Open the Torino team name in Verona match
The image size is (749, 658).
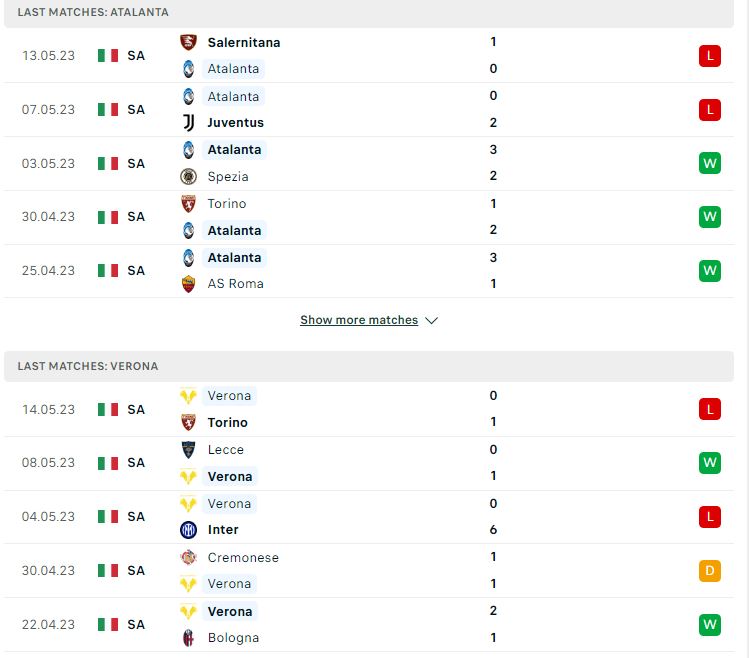click(x=227, y=422)
